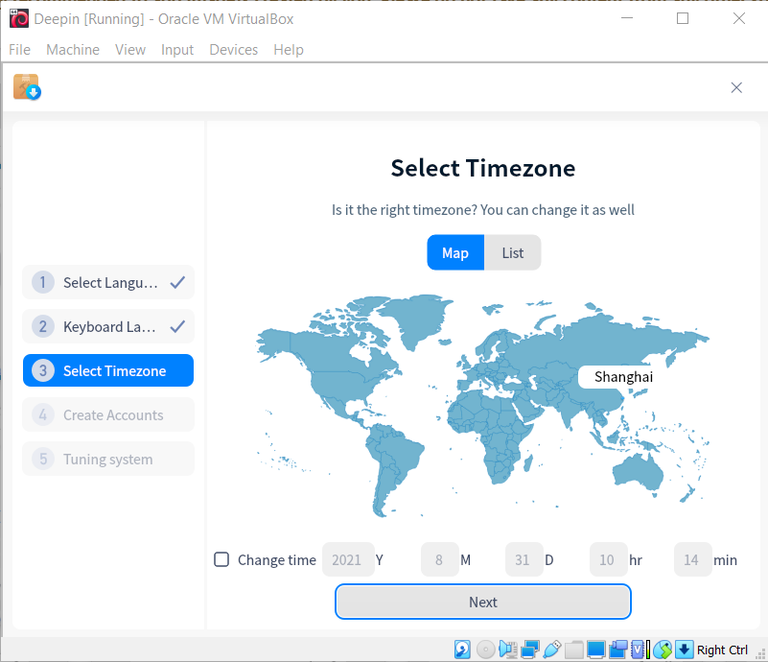The width and height of the screenshot is (768, 662).
Task: Go to Select Language step
Action: [x=108, y=283]
